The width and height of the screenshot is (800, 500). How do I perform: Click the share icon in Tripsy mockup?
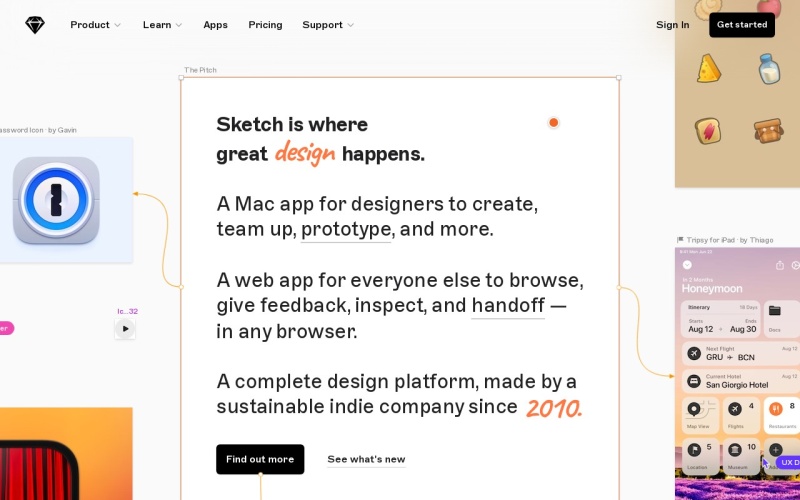point(779,265)
